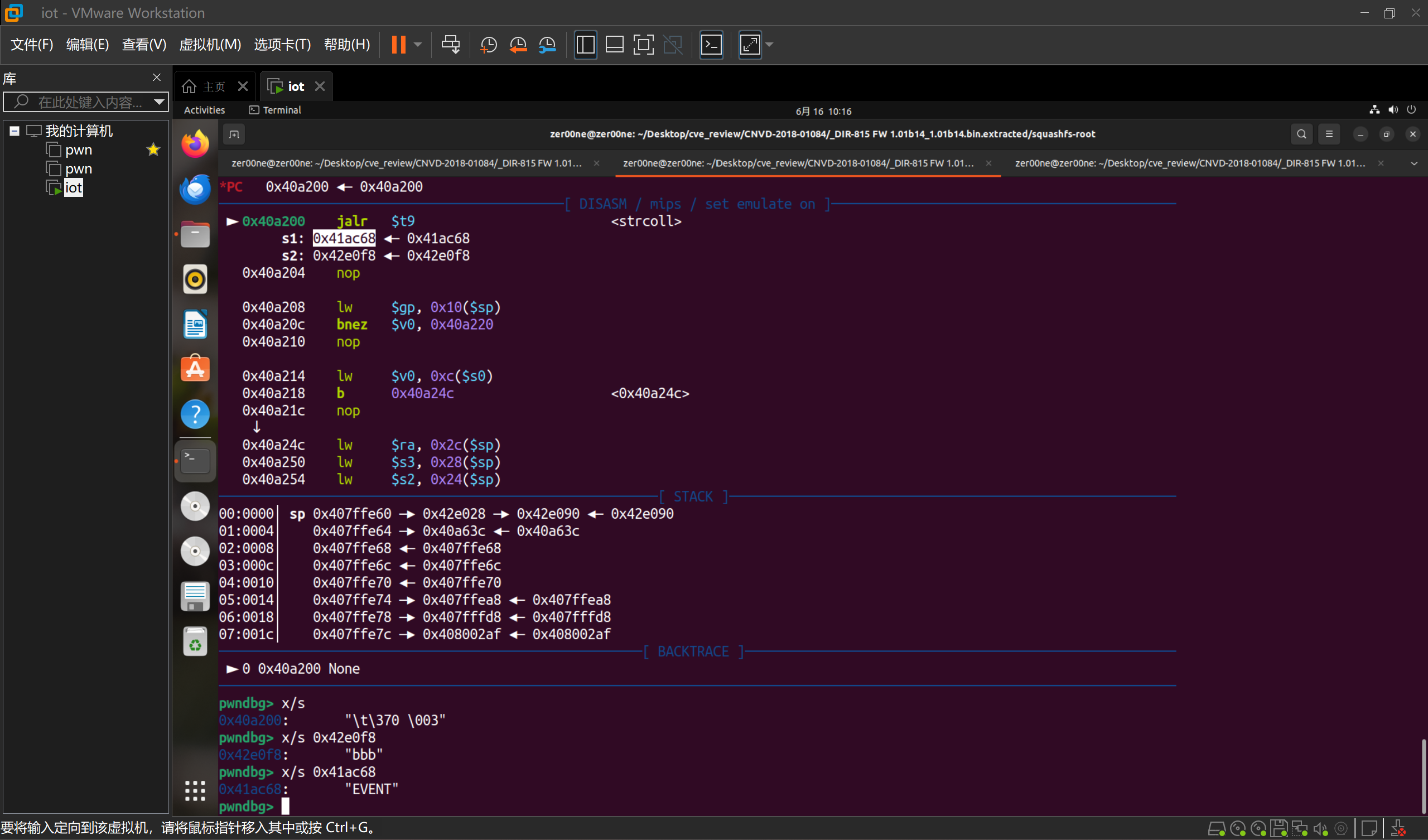Image resolution: width=1428 pixels, height=840 pixels.
Task: Open Files manager from the dock
Action: [x=195, y=234]
